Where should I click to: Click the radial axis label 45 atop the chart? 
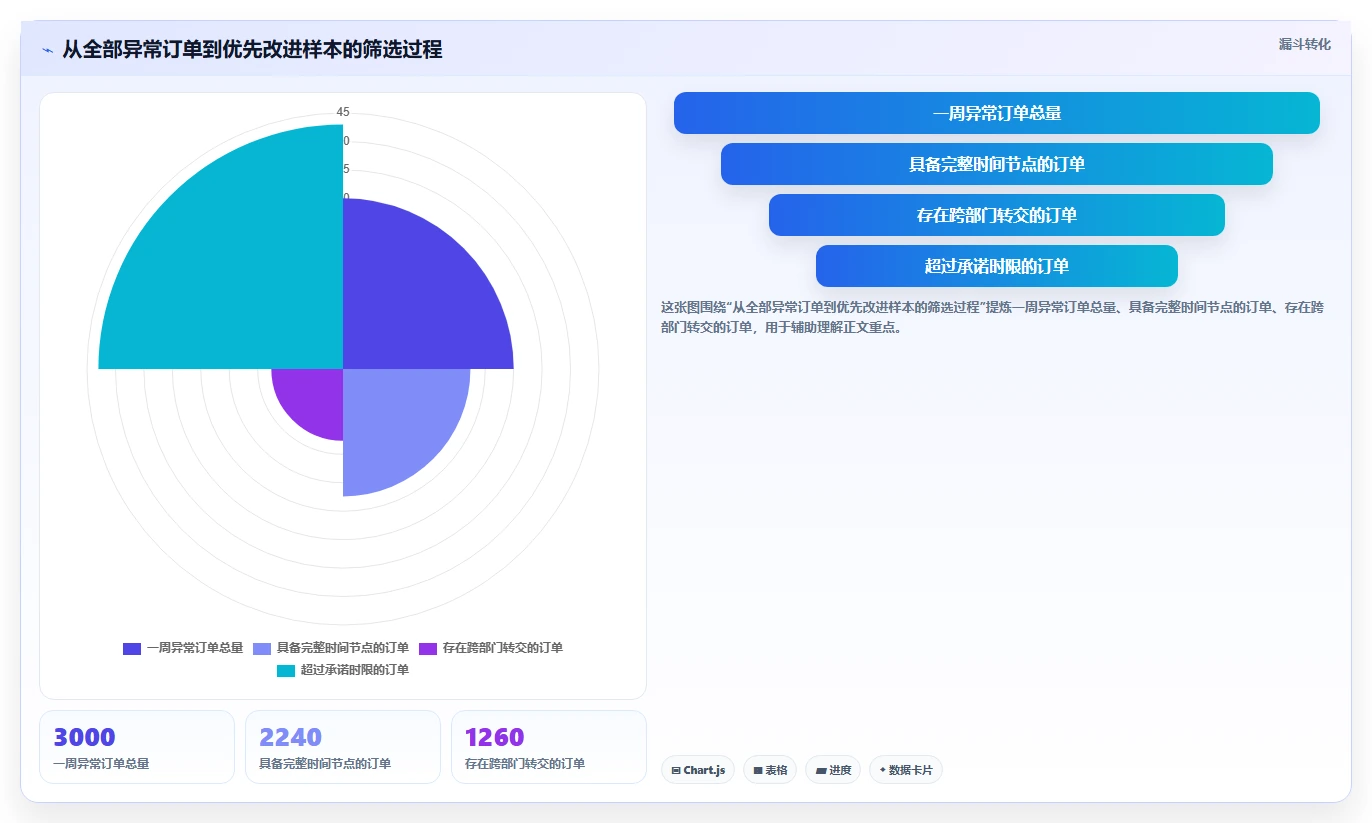click(343, 112)
